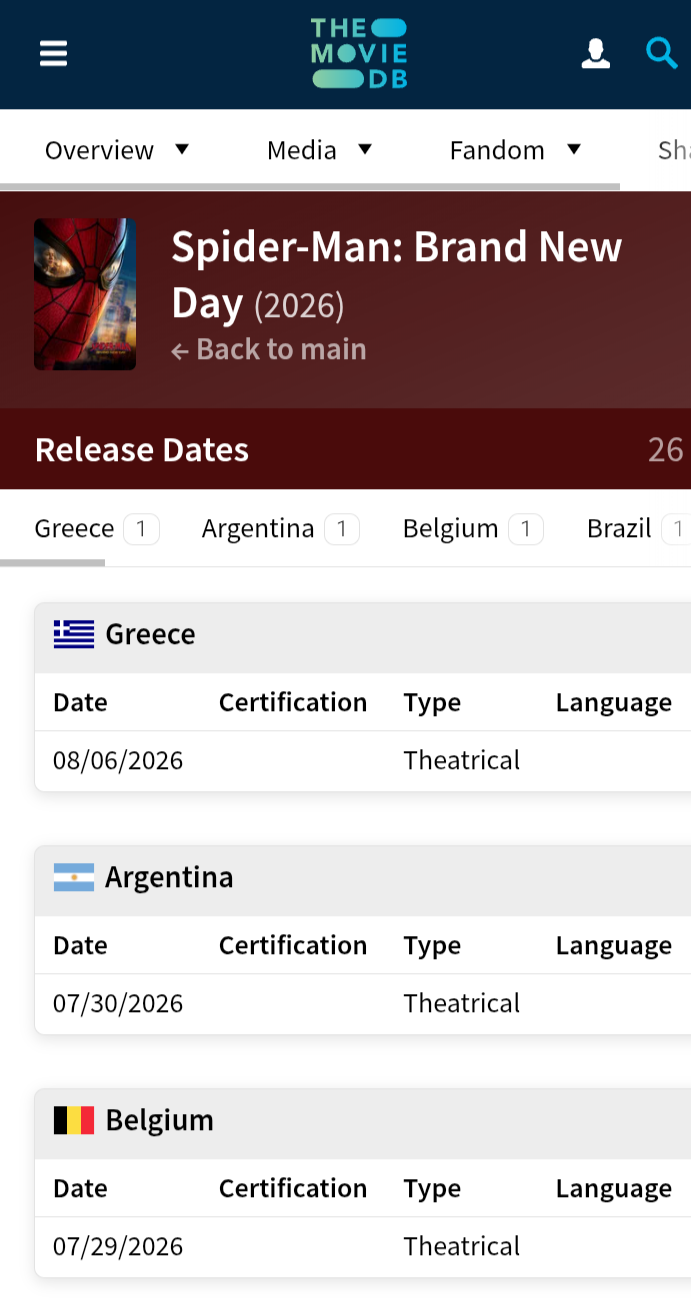The image size is (691, 1301).
Task: Expand the Overview dropdown menu
Action: coord(117,150)
